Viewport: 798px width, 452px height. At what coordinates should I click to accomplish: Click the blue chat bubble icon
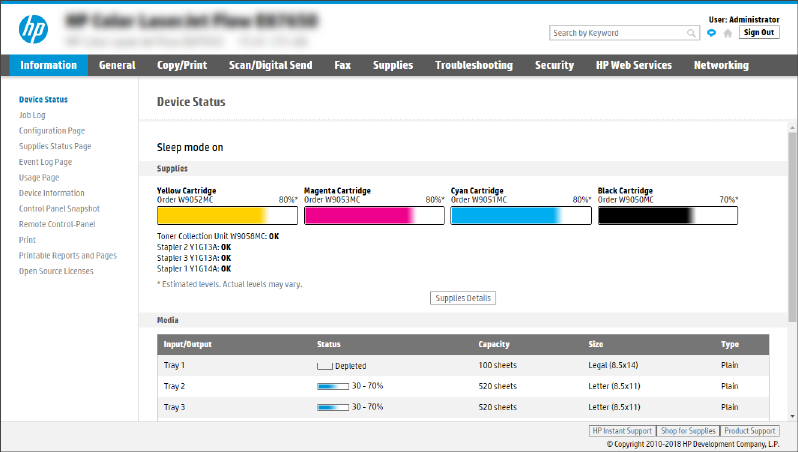tap(711, 33)
